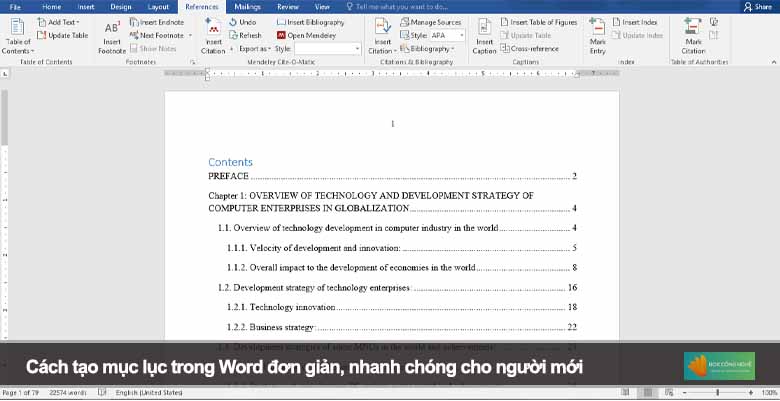Image resolution: width=780 pixels, height=401 pixels.
Task: Click Next Footnote
Action: (x=157, y=35)
